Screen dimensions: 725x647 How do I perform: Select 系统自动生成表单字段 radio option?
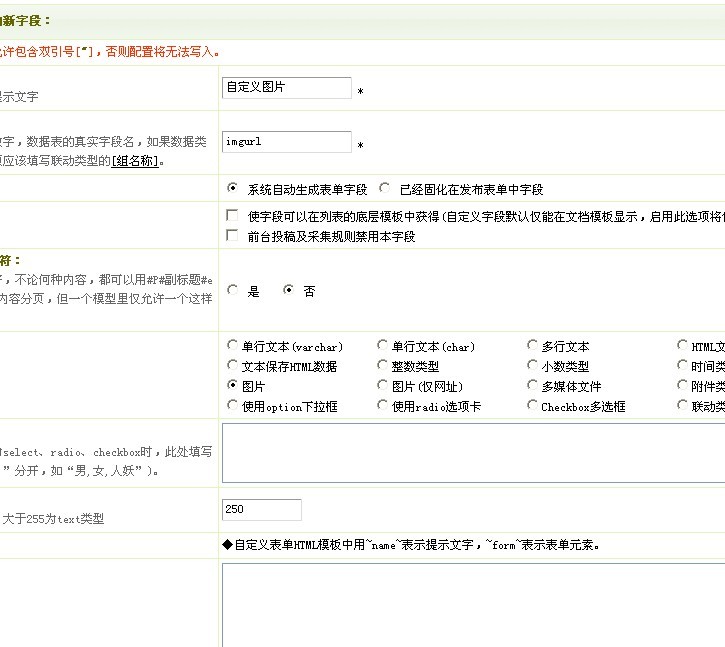[x=232, y=188]
